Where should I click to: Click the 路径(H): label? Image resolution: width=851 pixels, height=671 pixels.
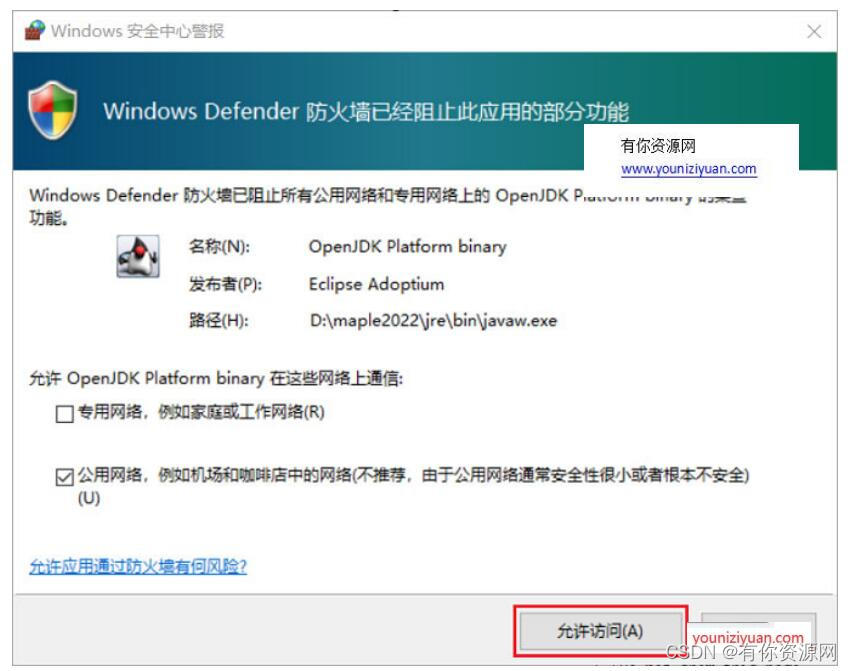(x=219, y=320)
